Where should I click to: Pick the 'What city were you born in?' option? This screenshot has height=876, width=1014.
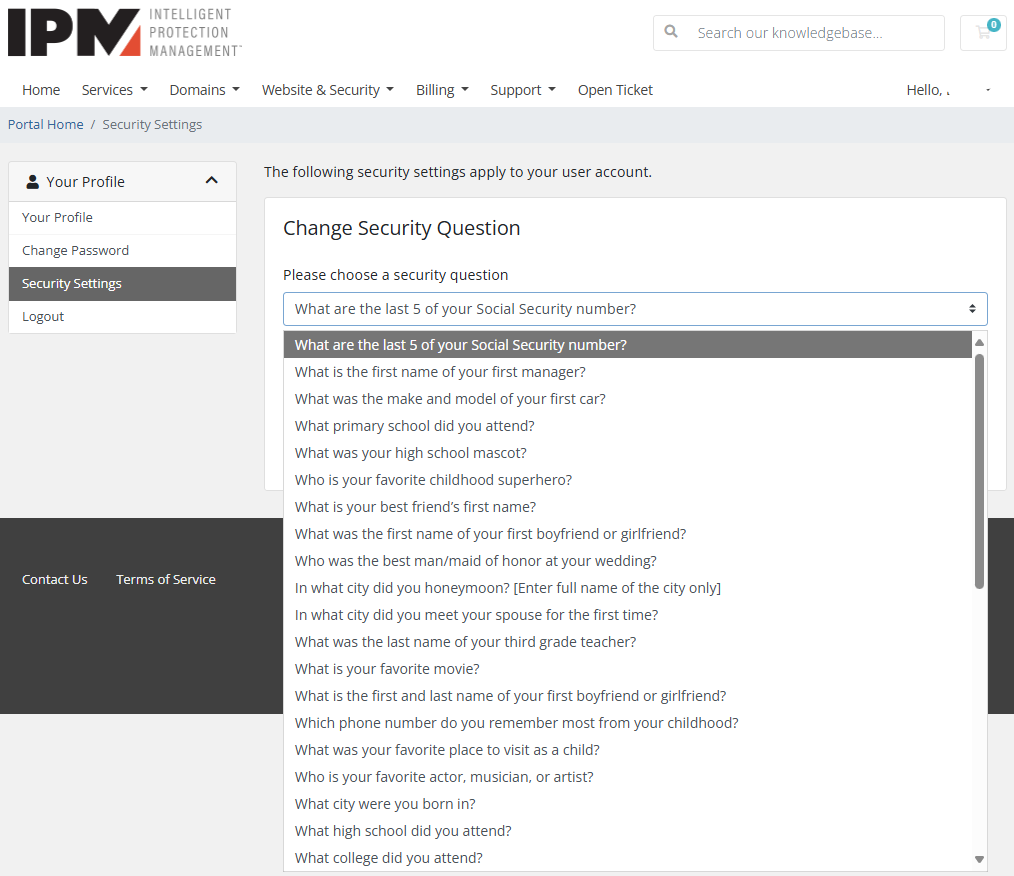[384, 803]
